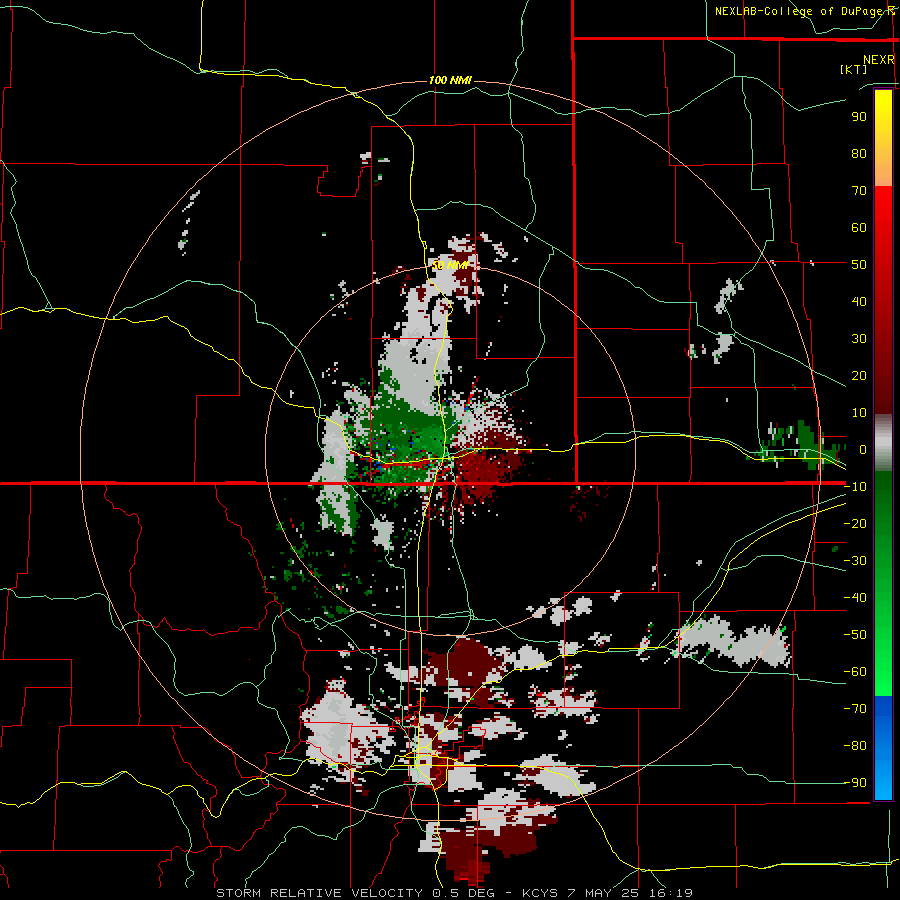The height and width of the screenshot is (900, 900).
Task: Click the -80 scale value
Action: pyautogui.click(x=855, y=746)
